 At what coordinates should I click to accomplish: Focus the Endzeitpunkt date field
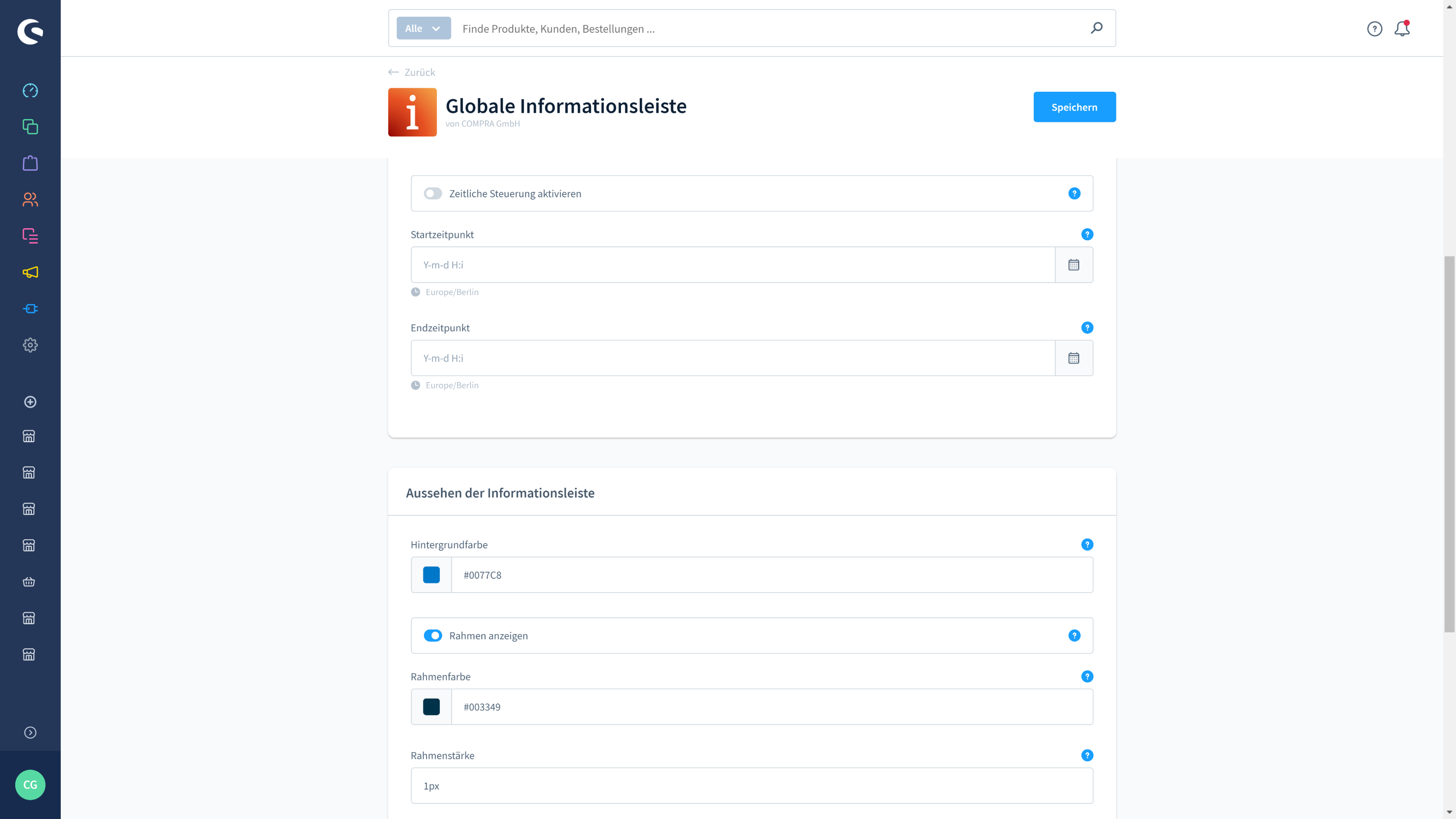coord(733,358)
